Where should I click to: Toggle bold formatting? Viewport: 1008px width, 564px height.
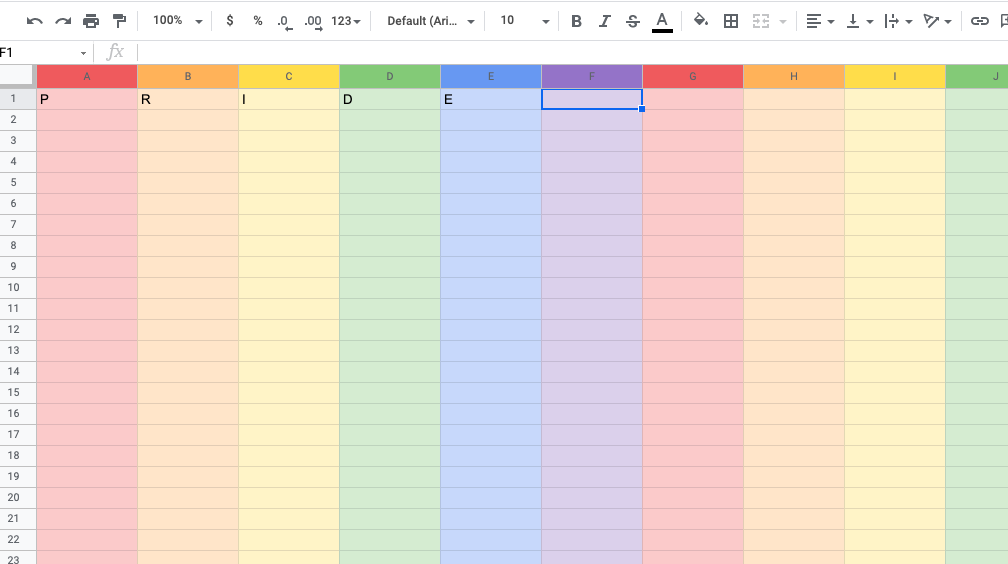(x=576, y=21)
